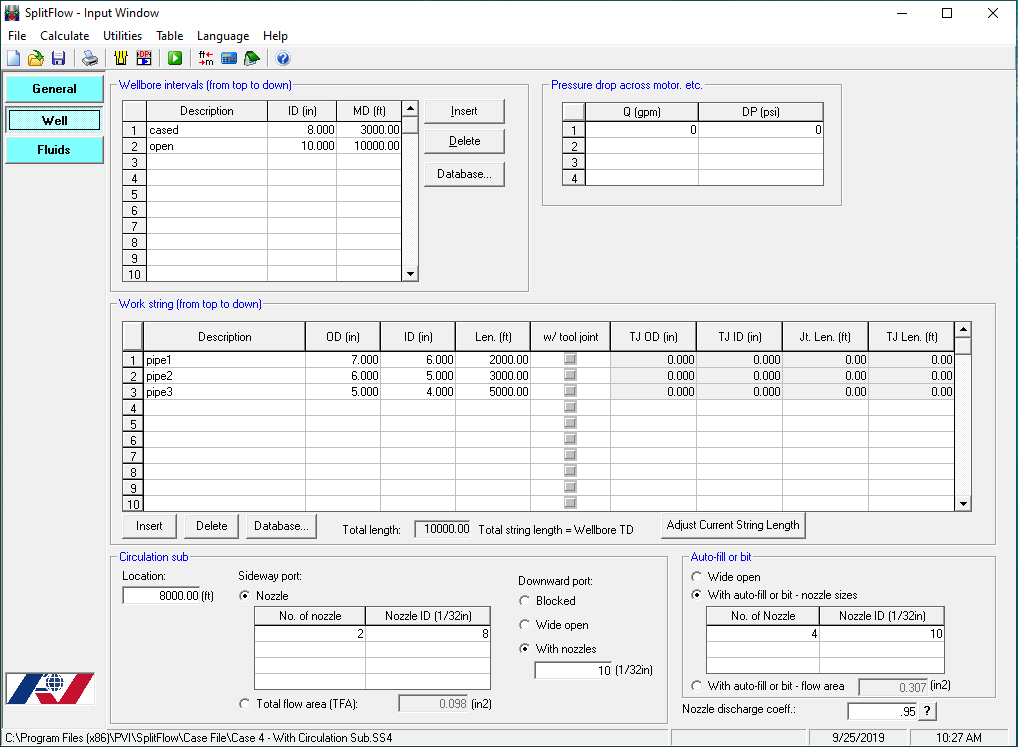Print using the printer toolbar icon
Screen dimensions: 1018x747
[90, 58]
